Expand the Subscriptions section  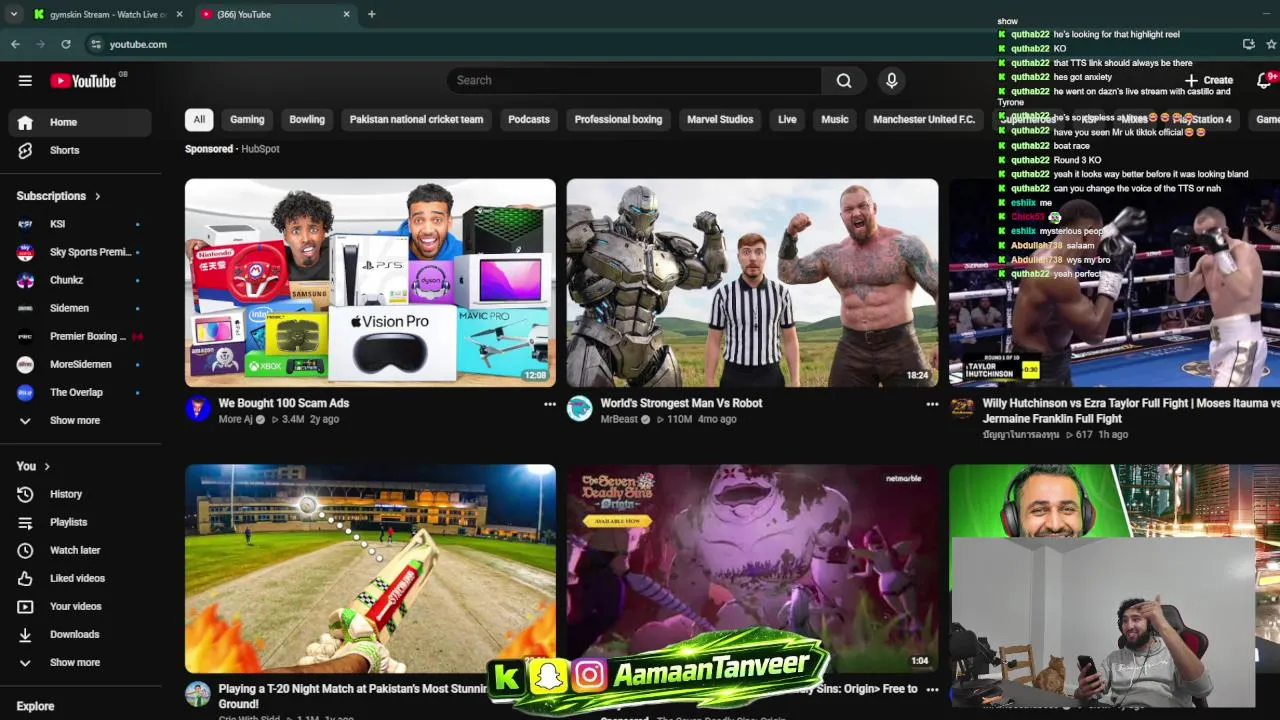(x=59, y=196)
